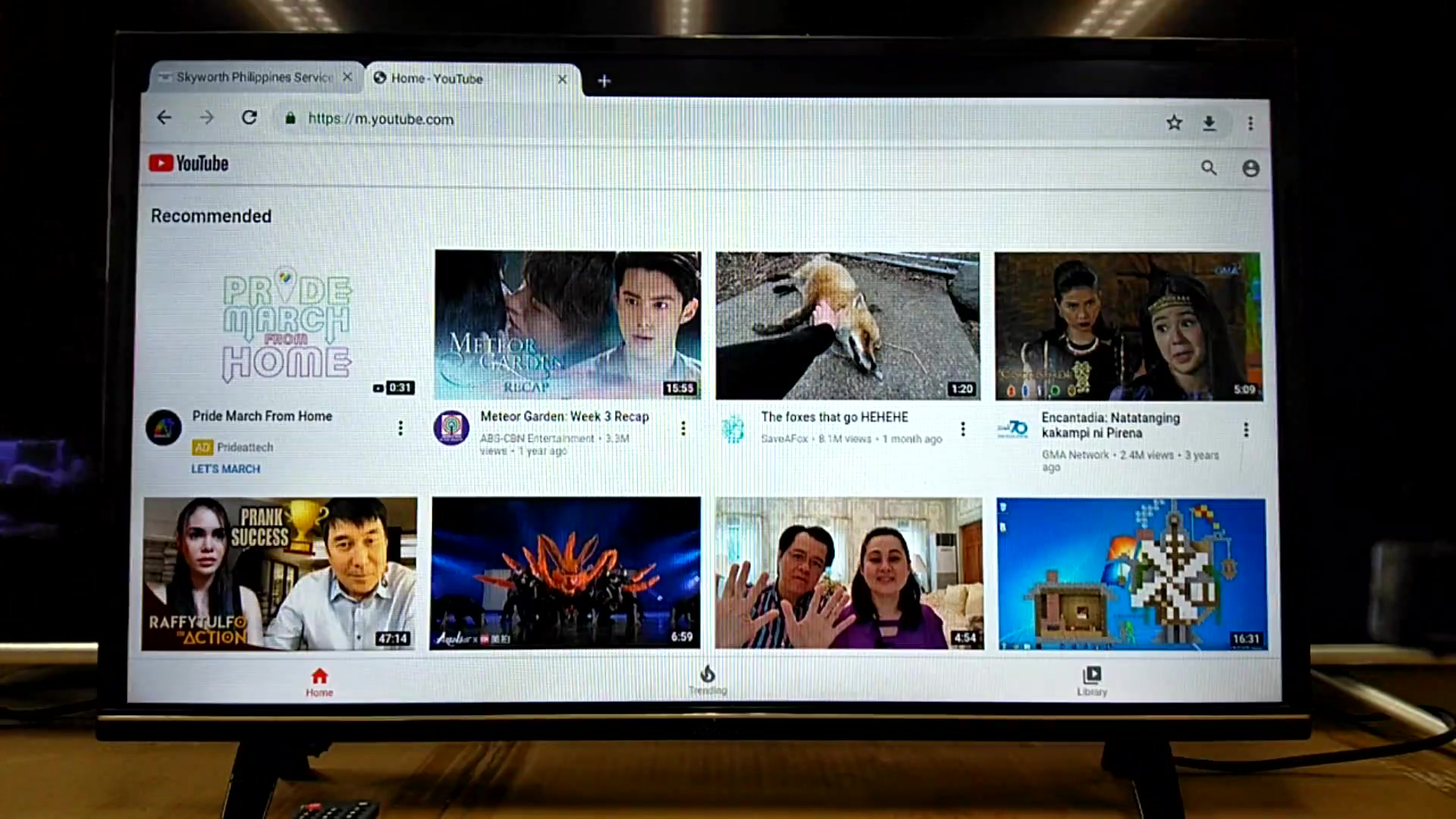The height and width of the screenshot is (819, 1456).
Task: Play the Pride March From Home thumbnail
Action: pyautogui.click(x=280, y=324)
